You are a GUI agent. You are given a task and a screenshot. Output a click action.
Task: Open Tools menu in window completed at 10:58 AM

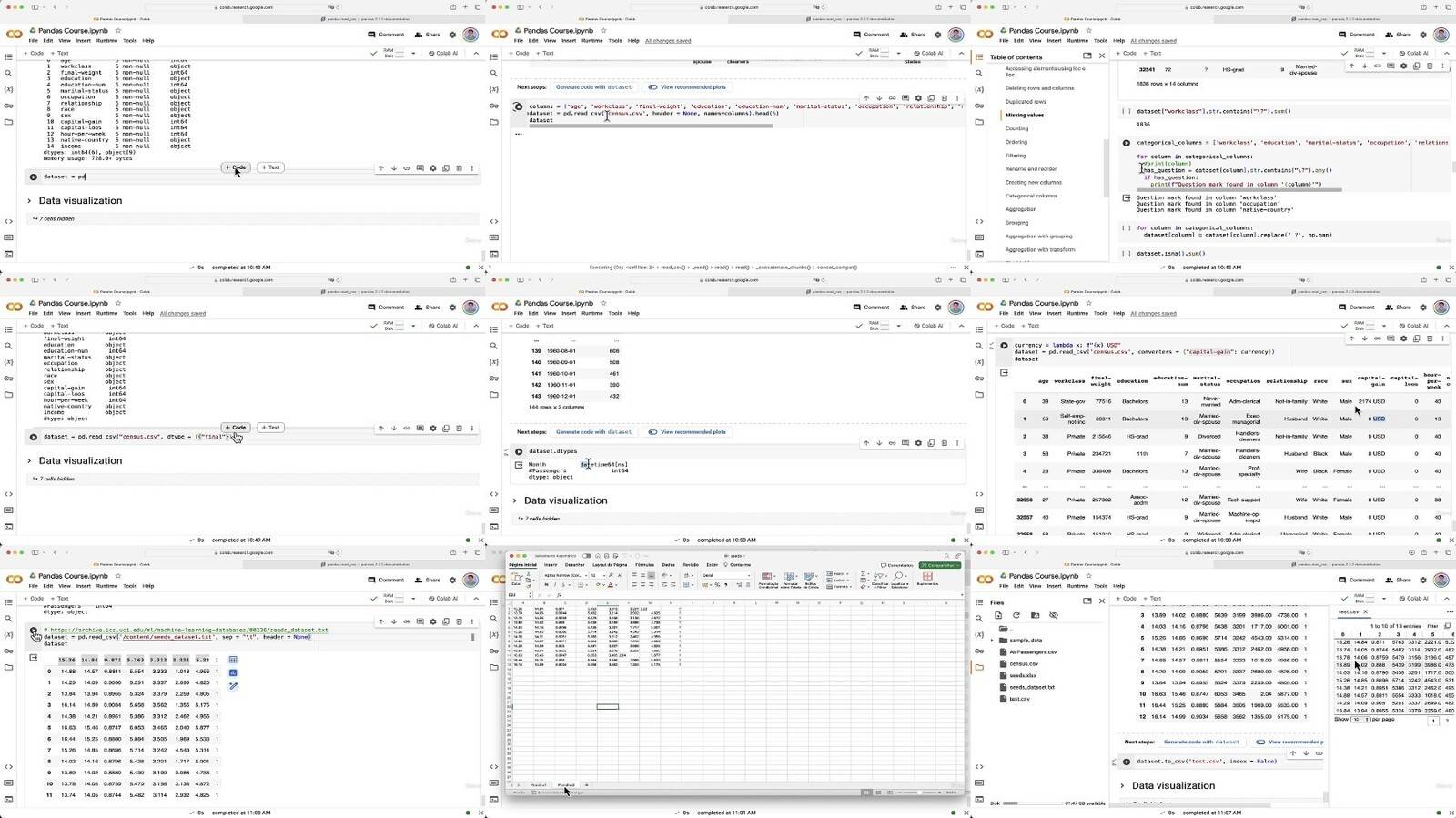[x=1100, y=314]
